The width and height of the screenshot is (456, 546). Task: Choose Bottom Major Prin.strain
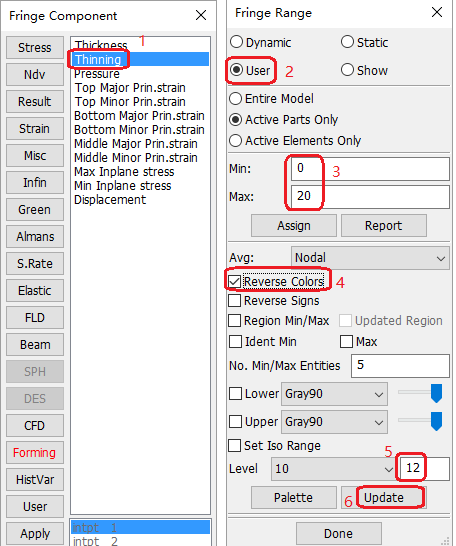coord(139,116)
